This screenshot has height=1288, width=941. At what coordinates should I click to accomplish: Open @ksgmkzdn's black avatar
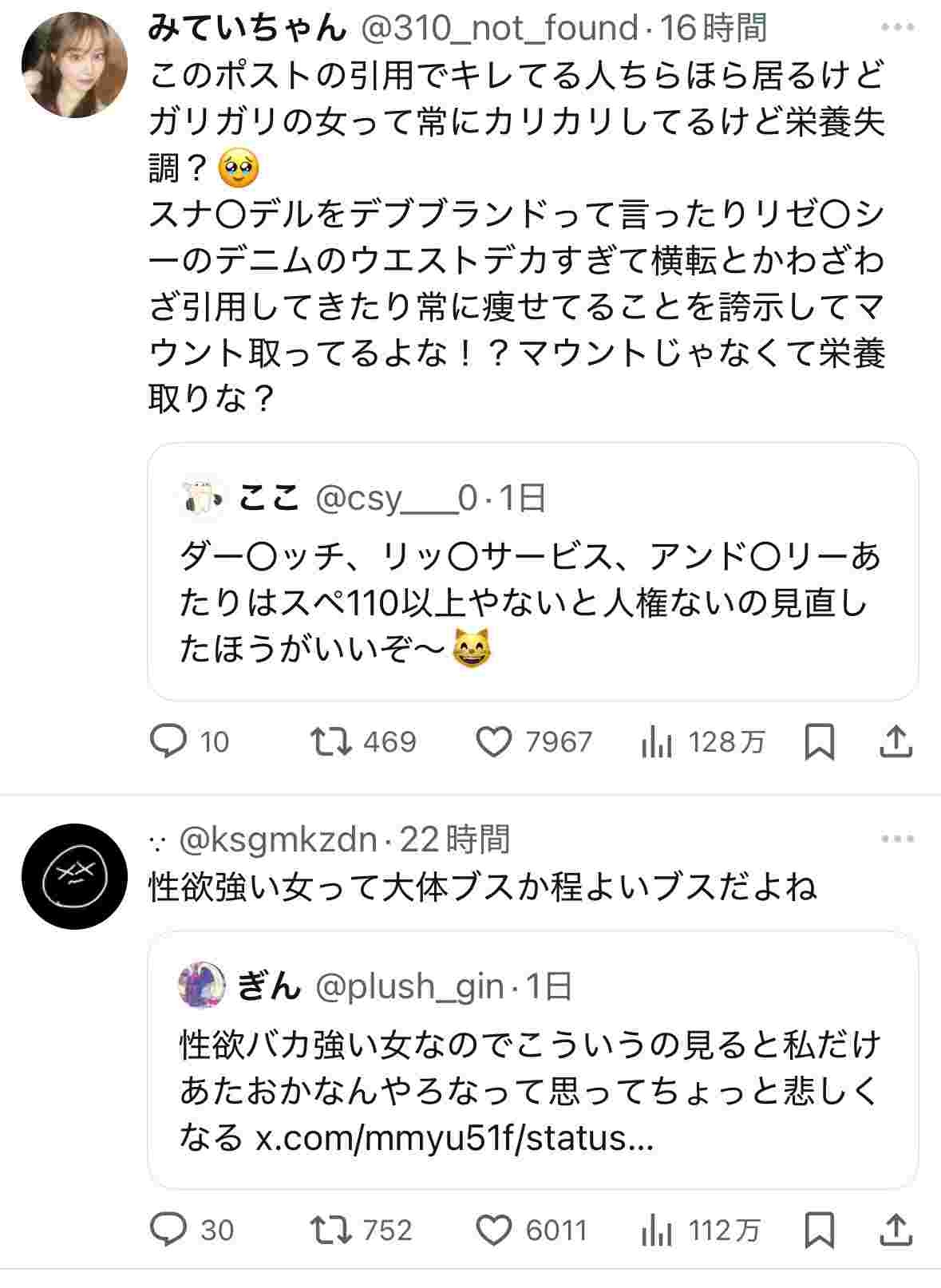(74, 876)
